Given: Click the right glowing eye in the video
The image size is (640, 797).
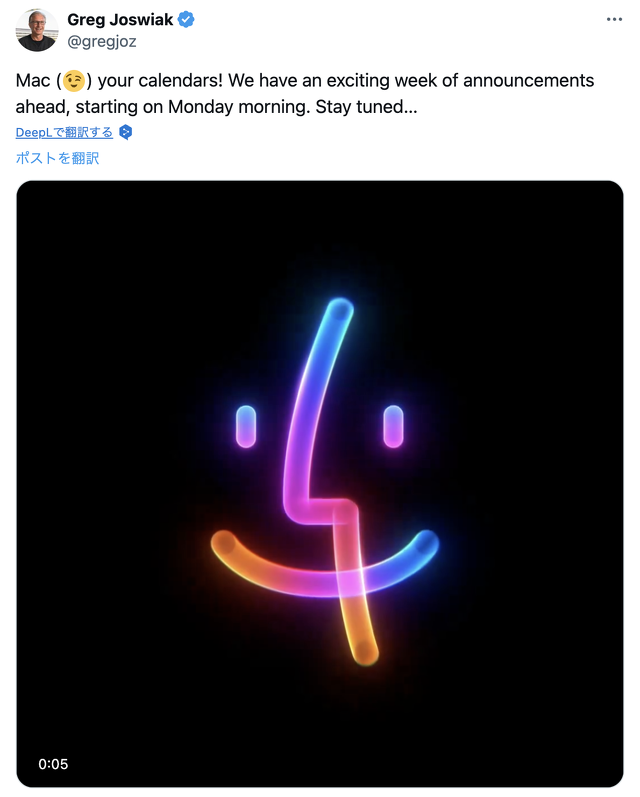Looking at the screenshot, I should click(393, 426).
